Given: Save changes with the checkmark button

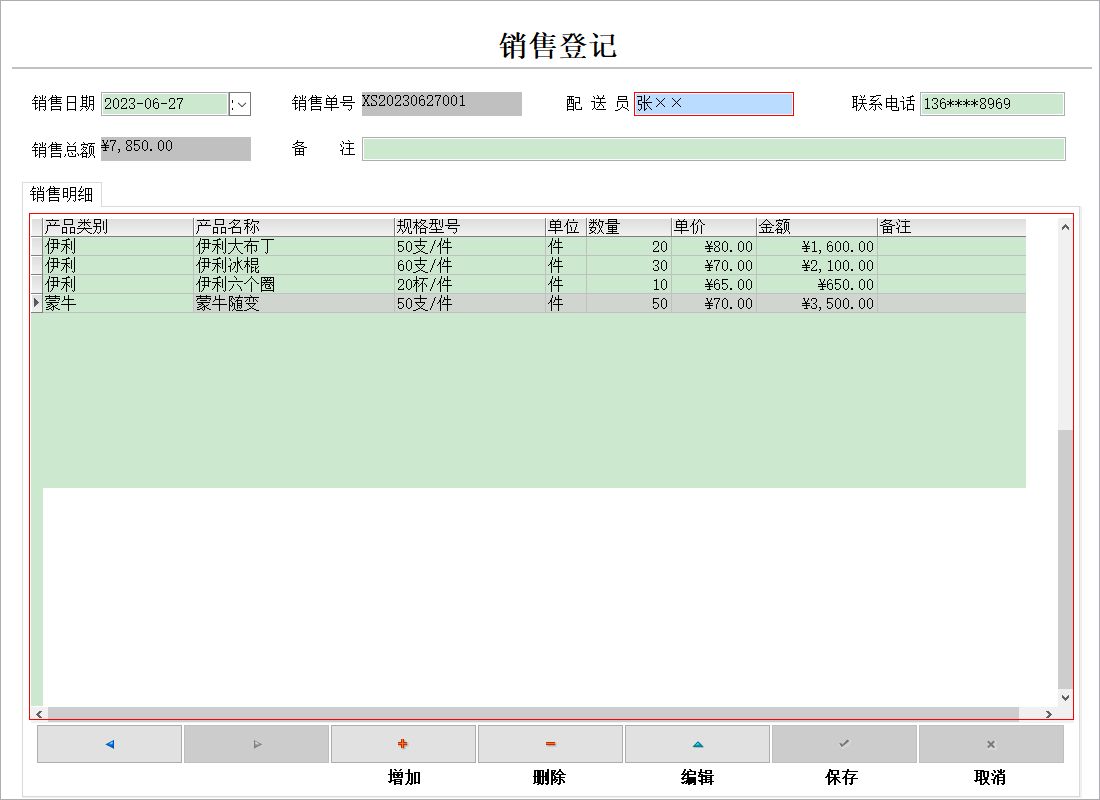Looking at the screenshot, I should coord(845,744).
